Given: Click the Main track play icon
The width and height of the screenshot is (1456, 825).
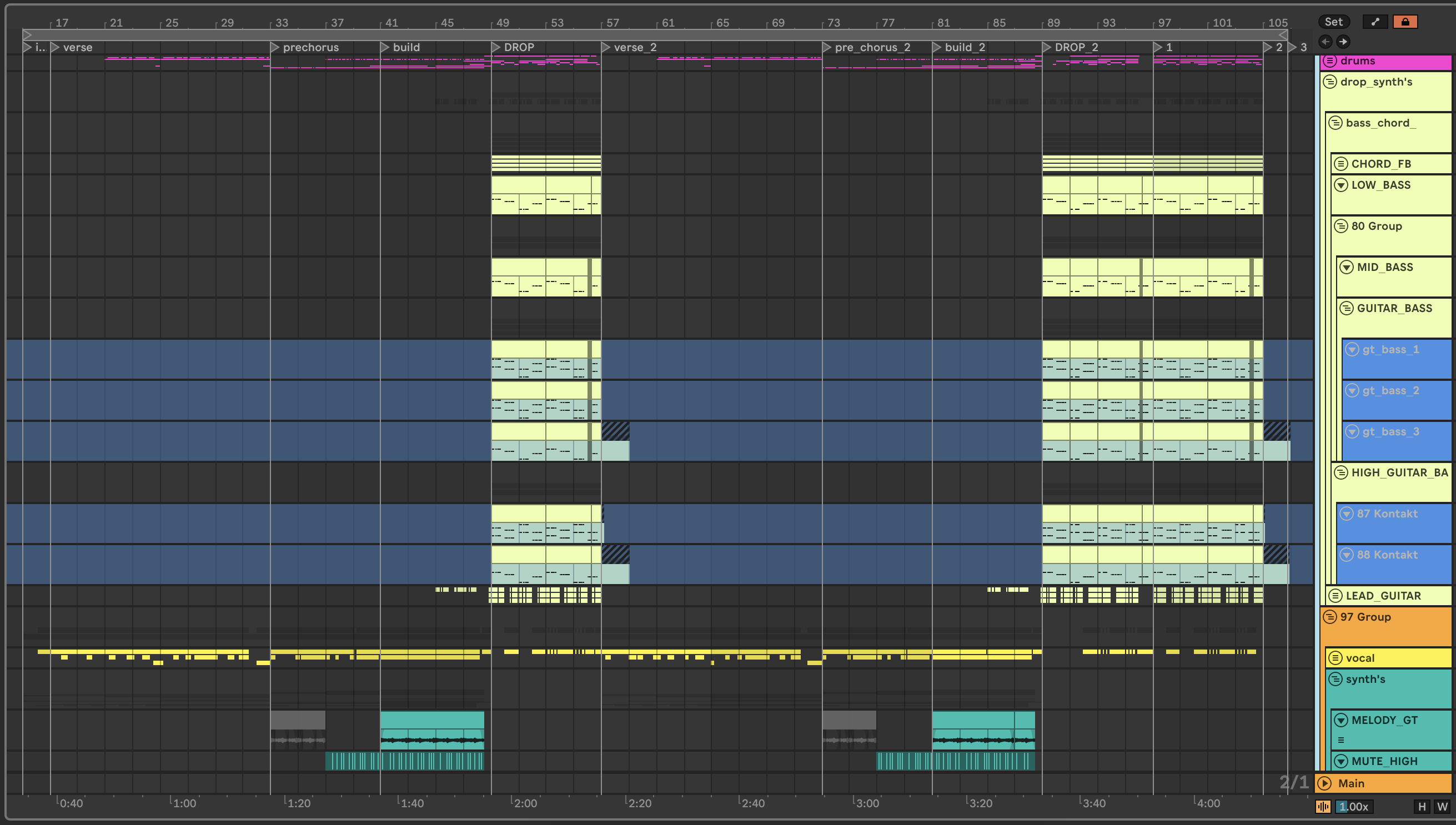Looking at the screenshot, I should coord(1324,783).
